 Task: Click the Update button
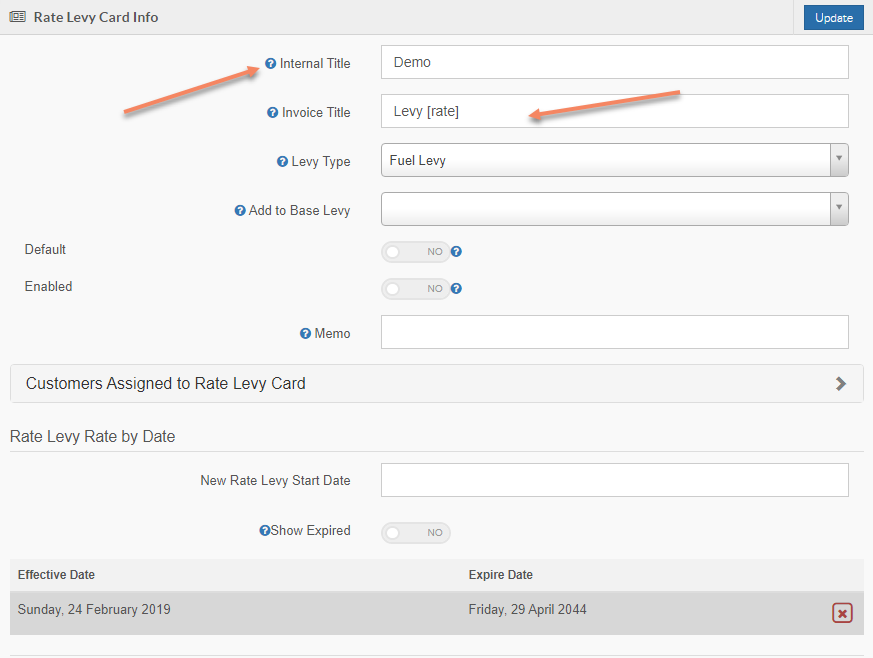click(x=833, y=17)
